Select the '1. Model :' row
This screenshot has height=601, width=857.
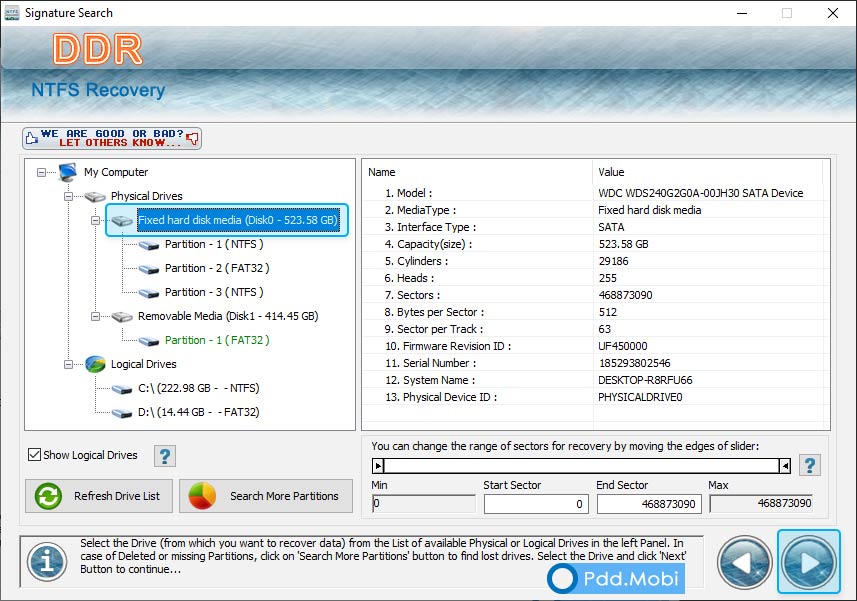593,193
